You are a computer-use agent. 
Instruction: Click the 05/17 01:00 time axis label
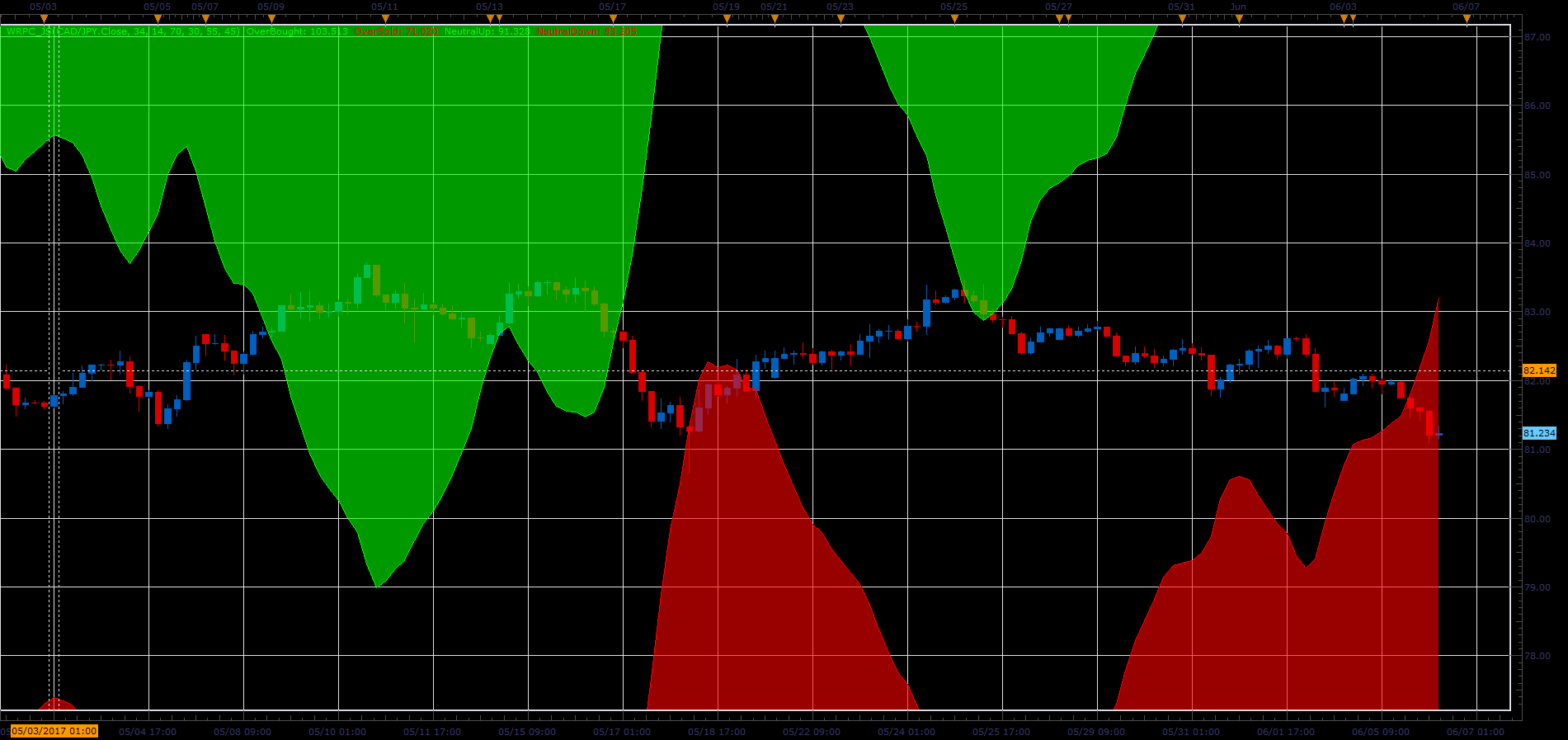pyautogui.click(x=622, y=732)
